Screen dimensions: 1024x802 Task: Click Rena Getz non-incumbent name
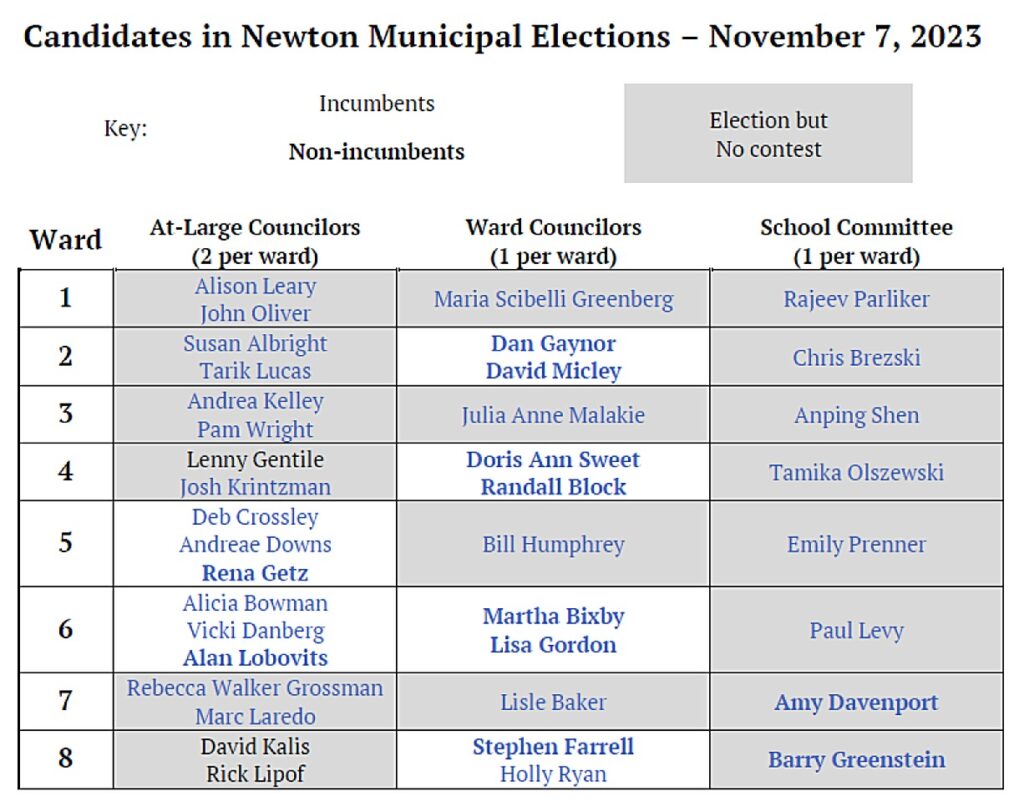[x=255, y=573]
